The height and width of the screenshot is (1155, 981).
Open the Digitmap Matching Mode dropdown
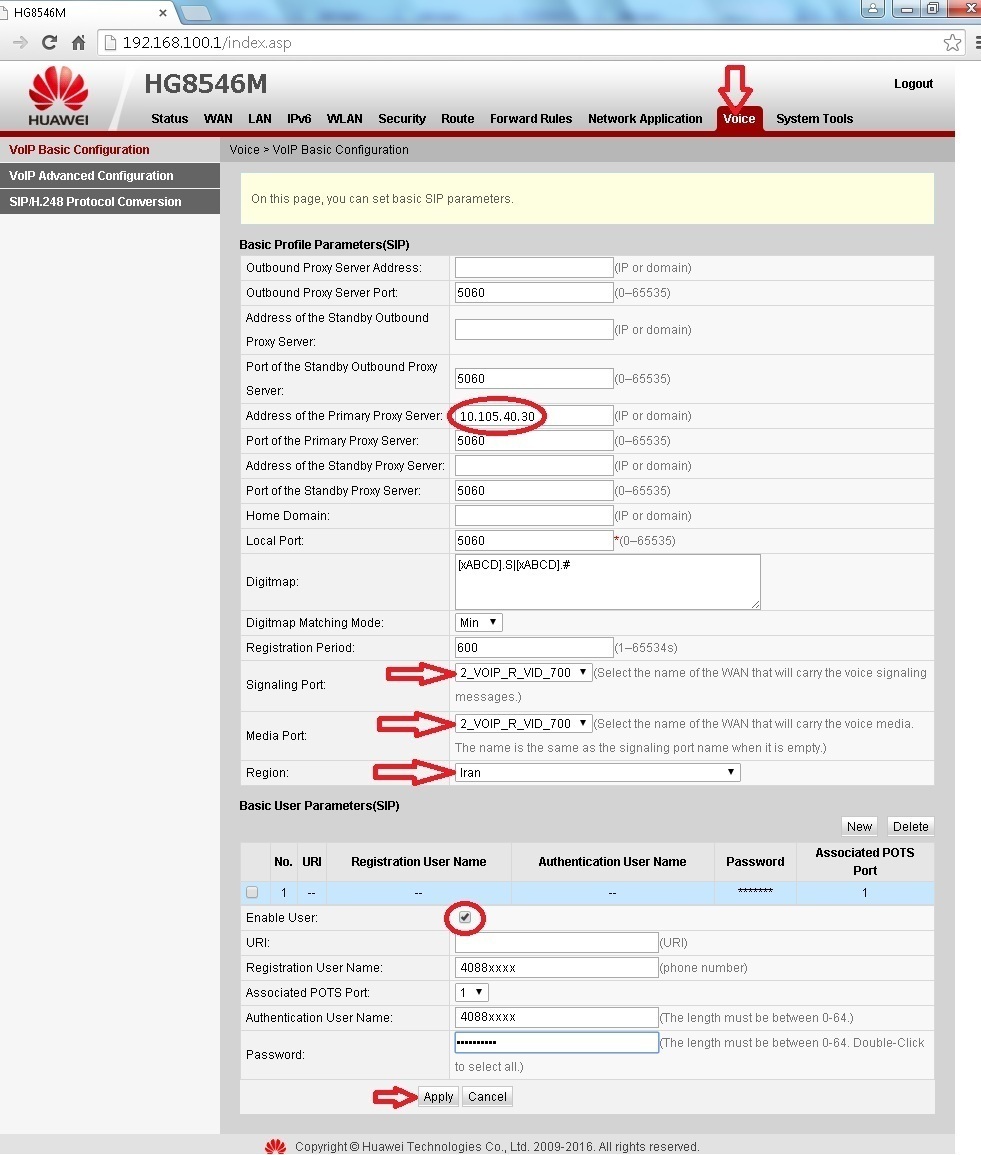(x=478, y=622)
